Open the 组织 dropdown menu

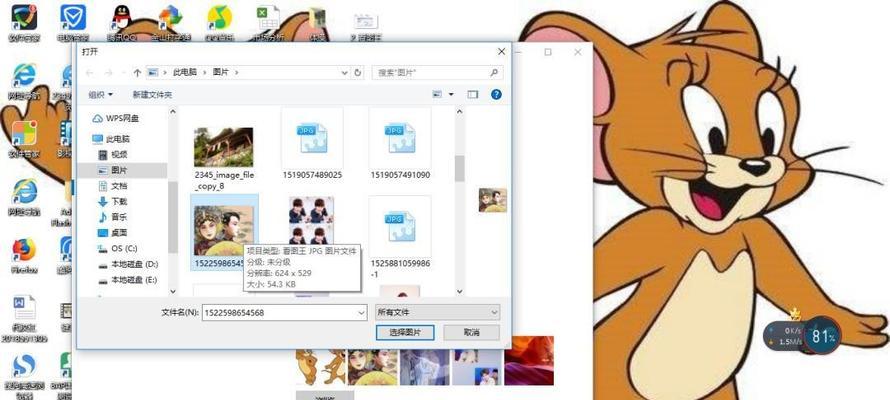point(100,94)
